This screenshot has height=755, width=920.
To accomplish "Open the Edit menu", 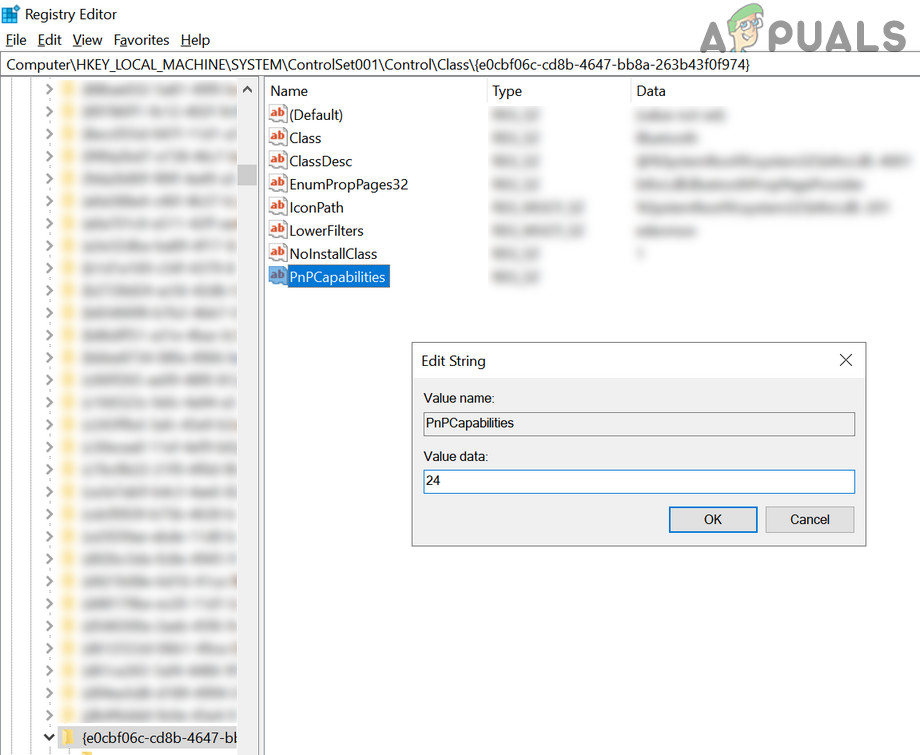I will (x=49, y=40).
